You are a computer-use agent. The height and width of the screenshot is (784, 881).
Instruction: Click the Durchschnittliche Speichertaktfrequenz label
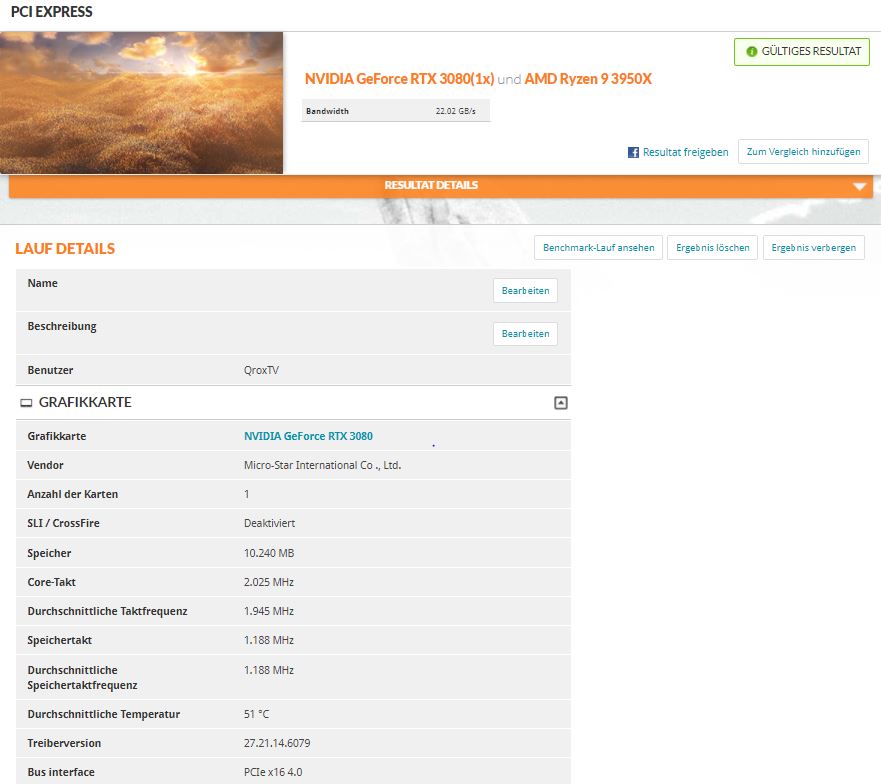[83, 678]
